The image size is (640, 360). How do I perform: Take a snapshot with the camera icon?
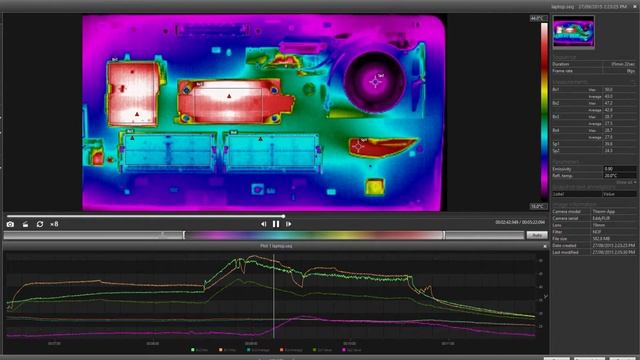(10, 224)
